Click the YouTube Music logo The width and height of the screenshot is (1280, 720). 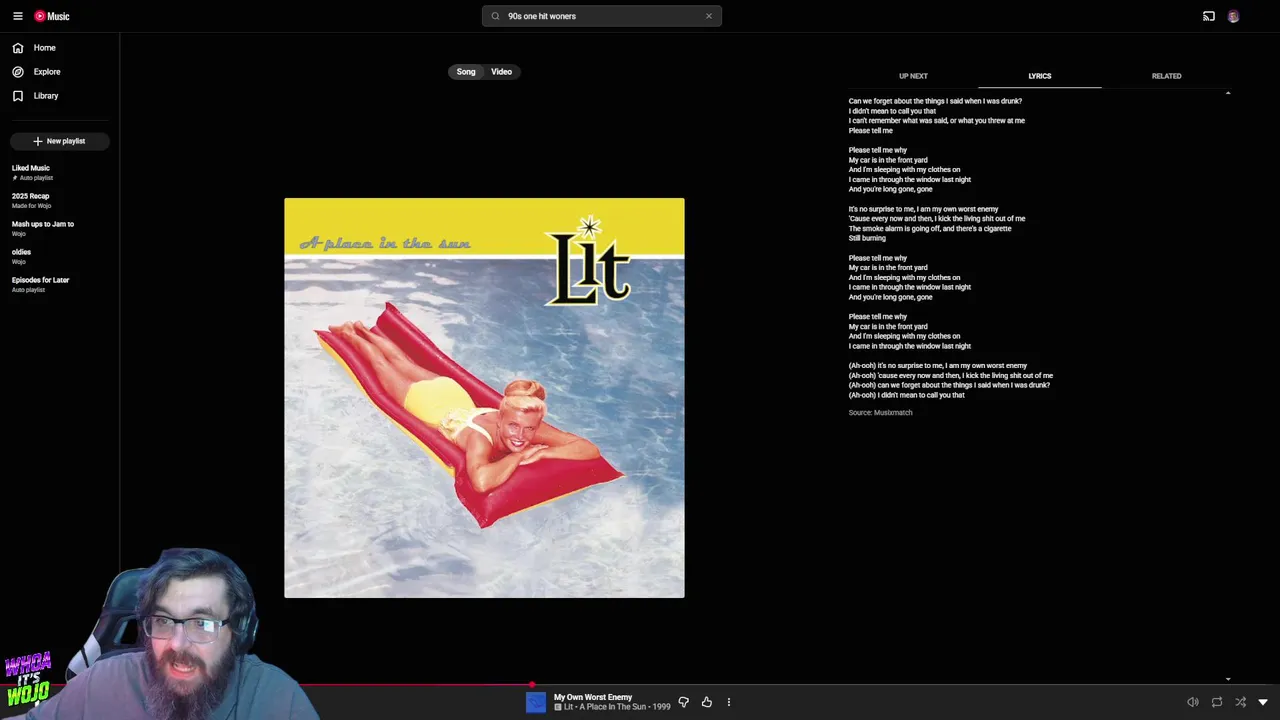(52, 16)
